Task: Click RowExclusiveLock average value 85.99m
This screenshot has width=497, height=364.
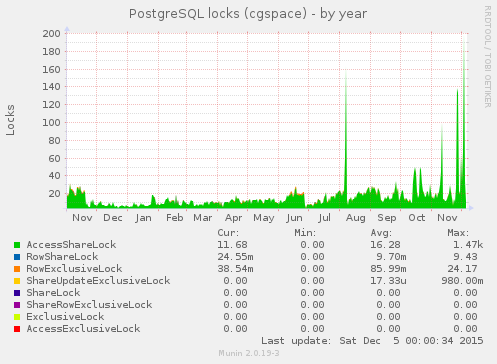Action: click(x=388, y=269)
